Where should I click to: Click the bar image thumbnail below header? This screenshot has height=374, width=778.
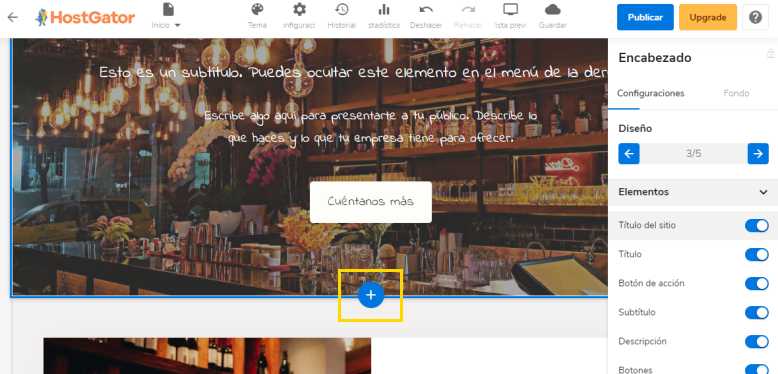tap(207, 356)
